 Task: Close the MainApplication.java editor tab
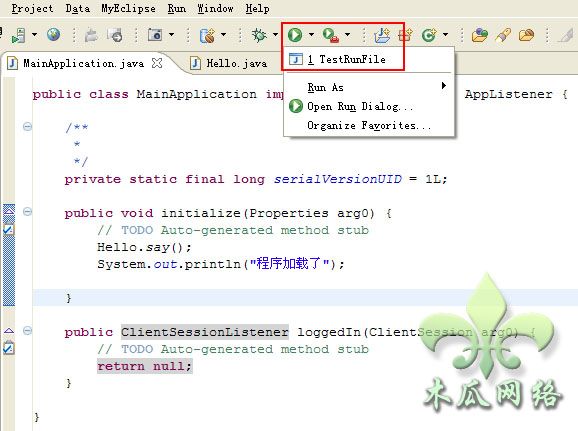(157, 63)
